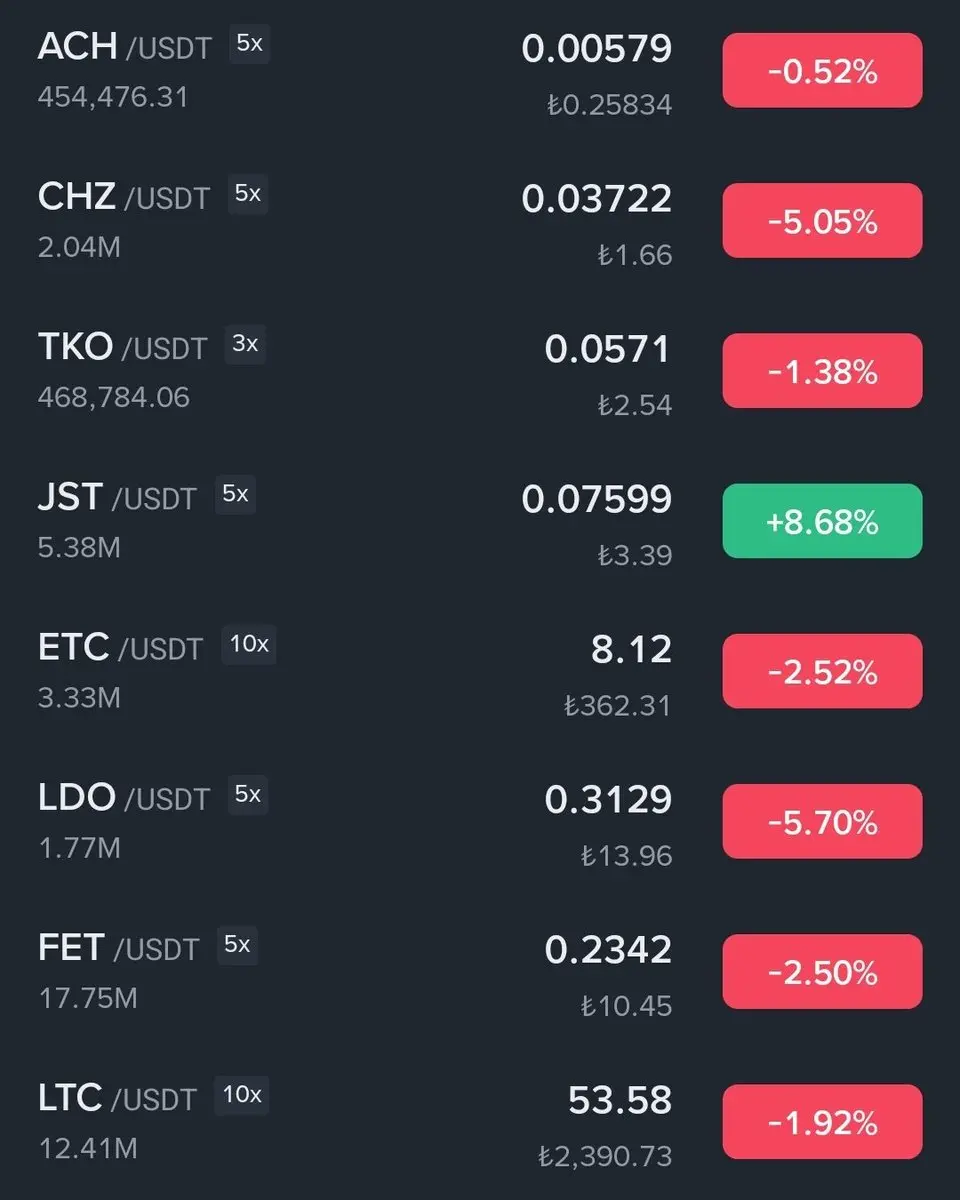Click the -5.05% red change badge

(822, 221)
